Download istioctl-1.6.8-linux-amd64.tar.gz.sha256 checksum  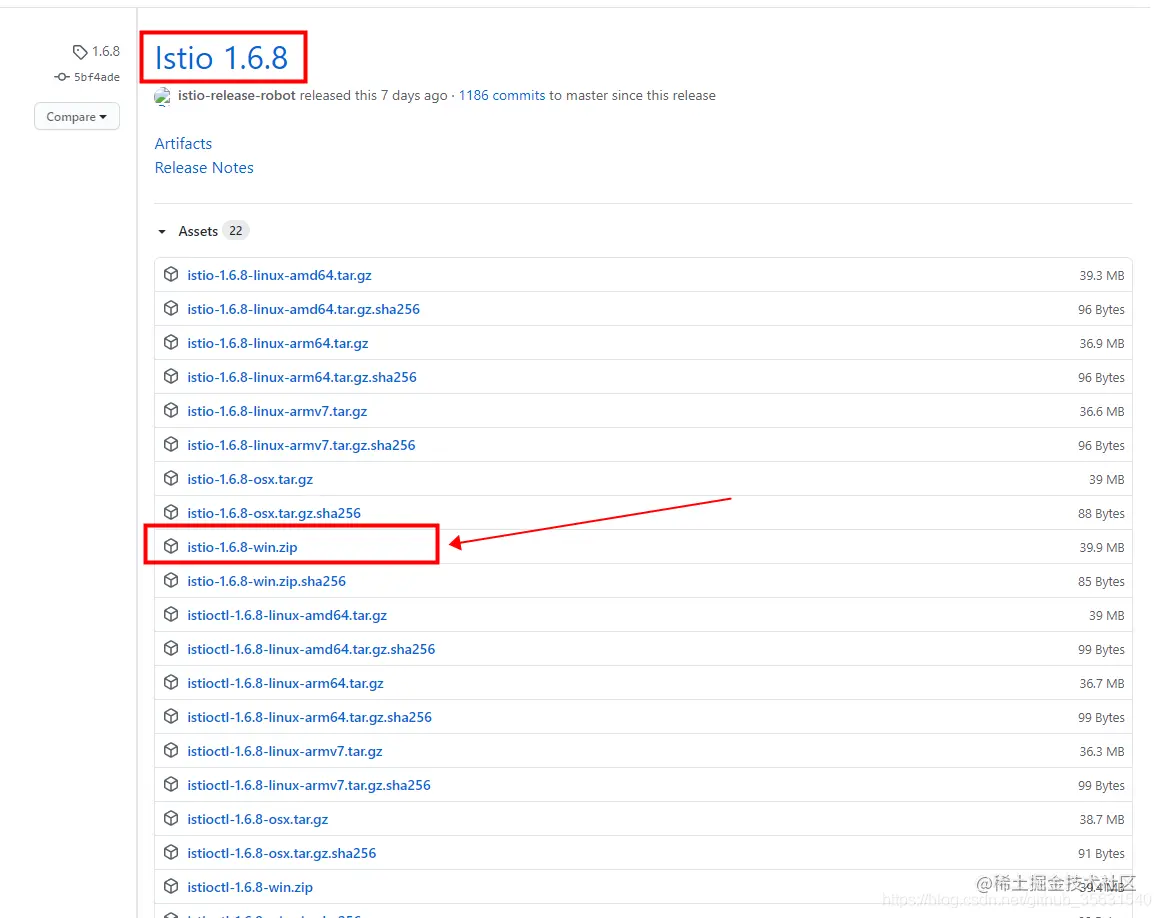[311, 650]
